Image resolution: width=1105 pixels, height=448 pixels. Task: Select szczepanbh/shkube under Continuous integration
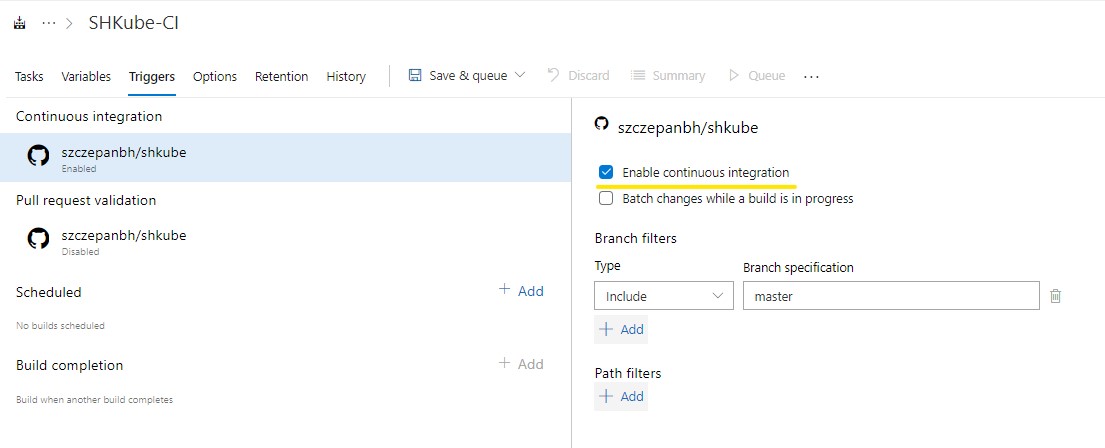tap(285, 158)
